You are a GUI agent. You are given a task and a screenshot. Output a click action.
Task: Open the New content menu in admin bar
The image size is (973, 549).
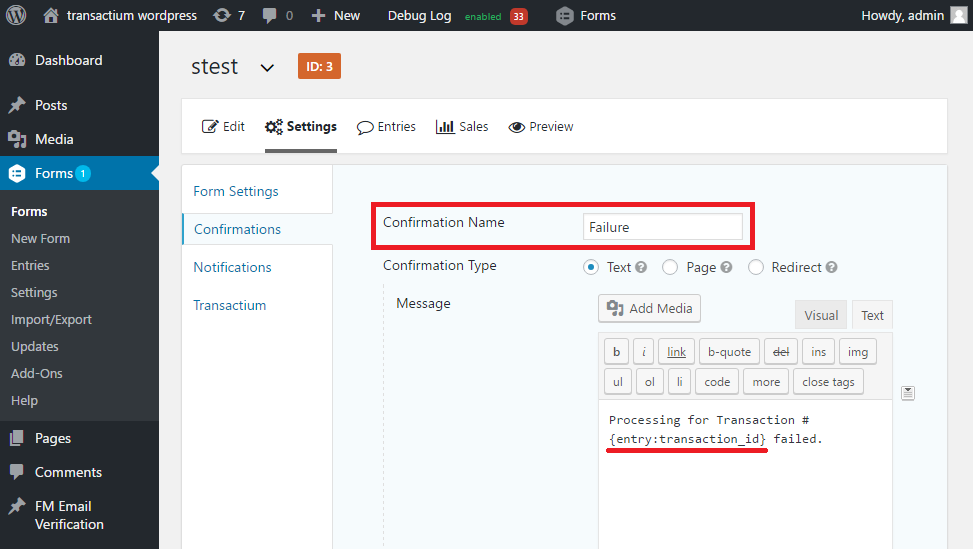coord(335,16)
